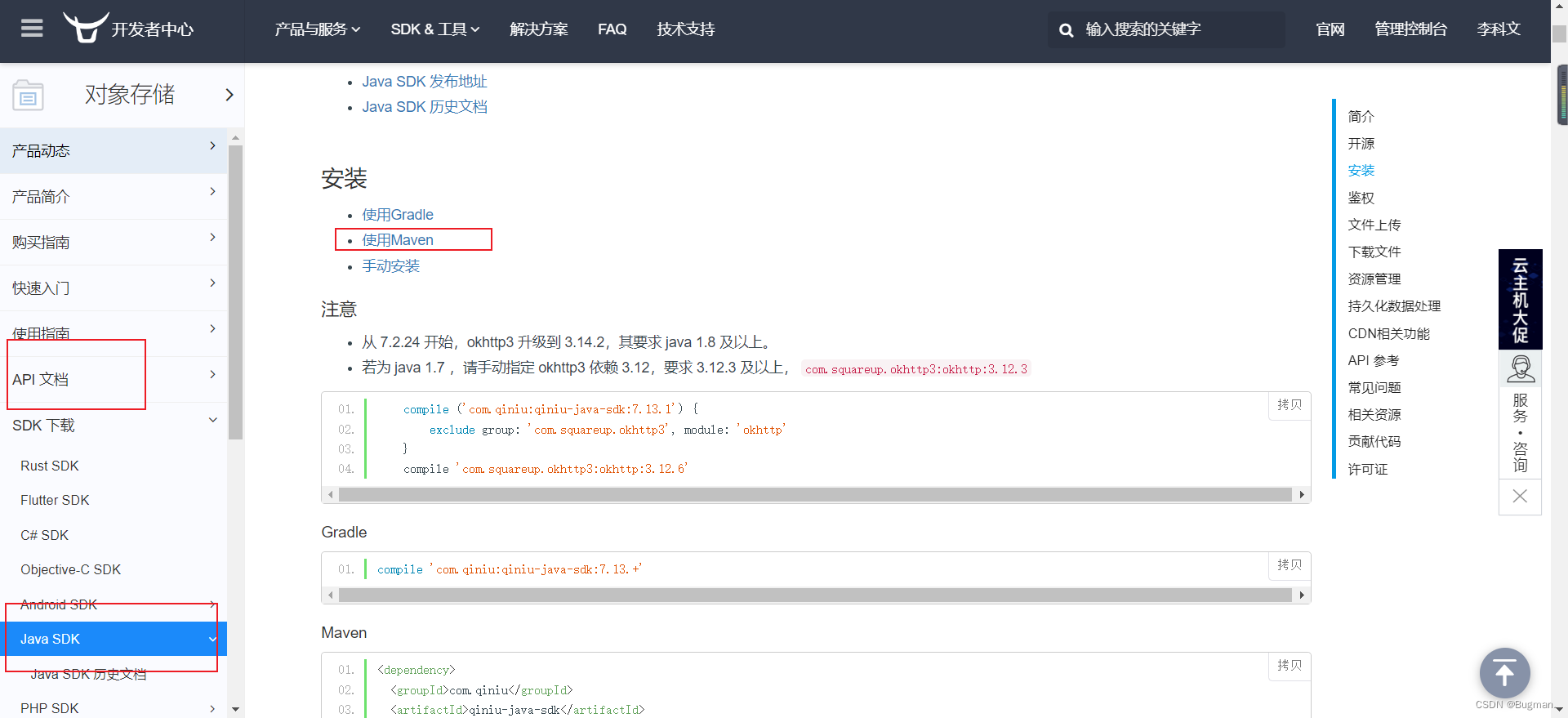Click sidebar scrollbar down arrow
1568x718 pixels.
236,709
